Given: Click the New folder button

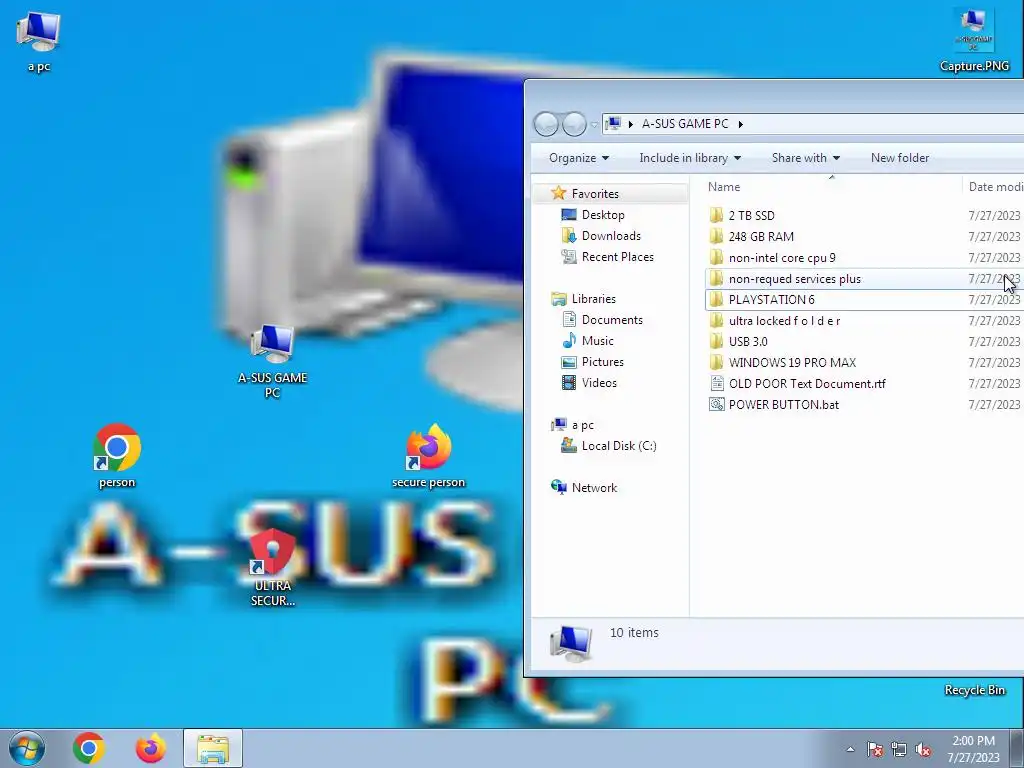Looking at the screenshot, I should (x=899, y=158).
